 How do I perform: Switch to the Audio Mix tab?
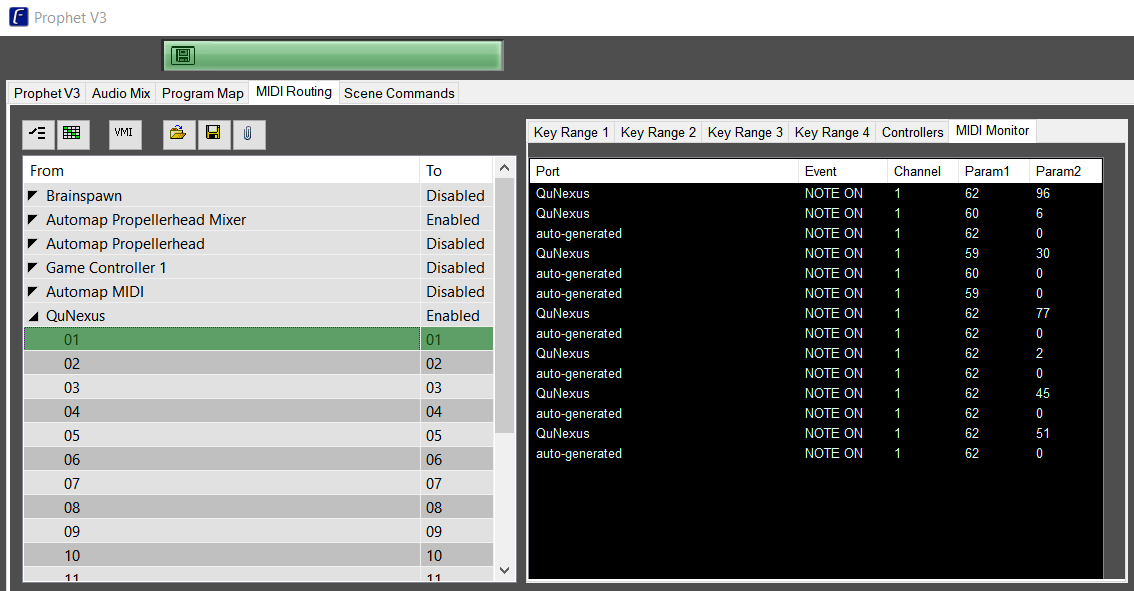click(x=121, y=93)
